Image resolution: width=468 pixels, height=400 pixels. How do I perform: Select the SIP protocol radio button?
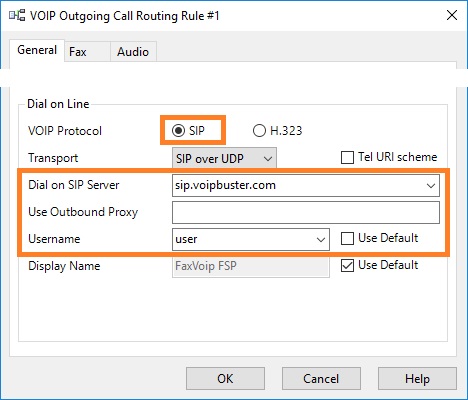178,130
